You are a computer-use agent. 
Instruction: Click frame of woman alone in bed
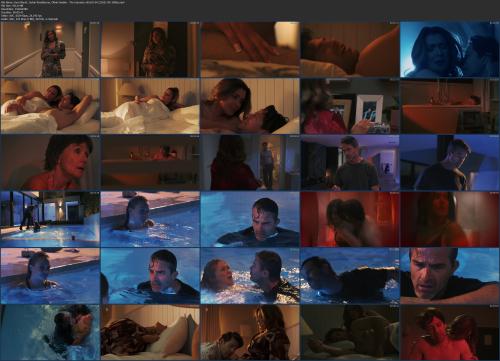(150, 106)
